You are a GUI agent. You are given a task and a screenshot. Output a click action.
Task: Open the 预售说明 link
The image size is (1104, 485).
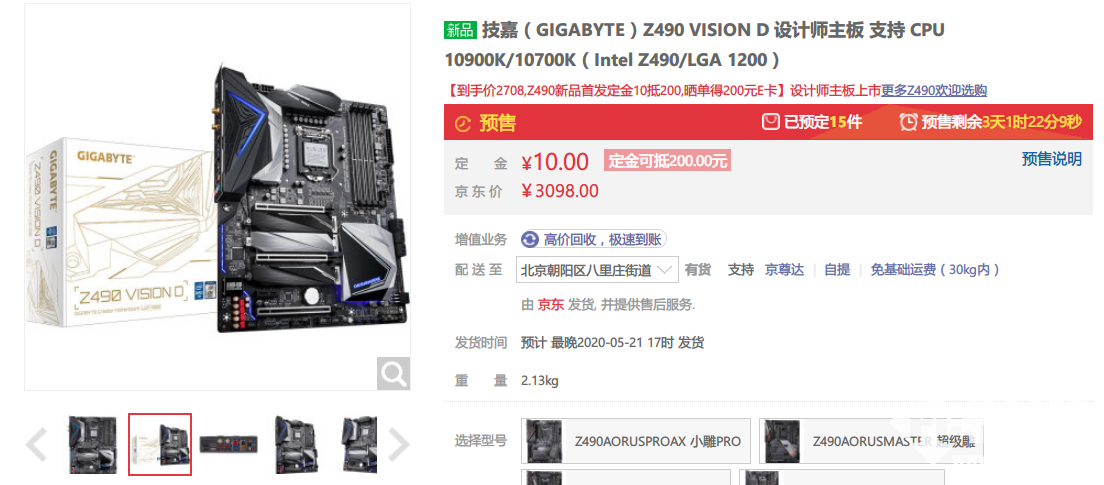[1051, 159]
